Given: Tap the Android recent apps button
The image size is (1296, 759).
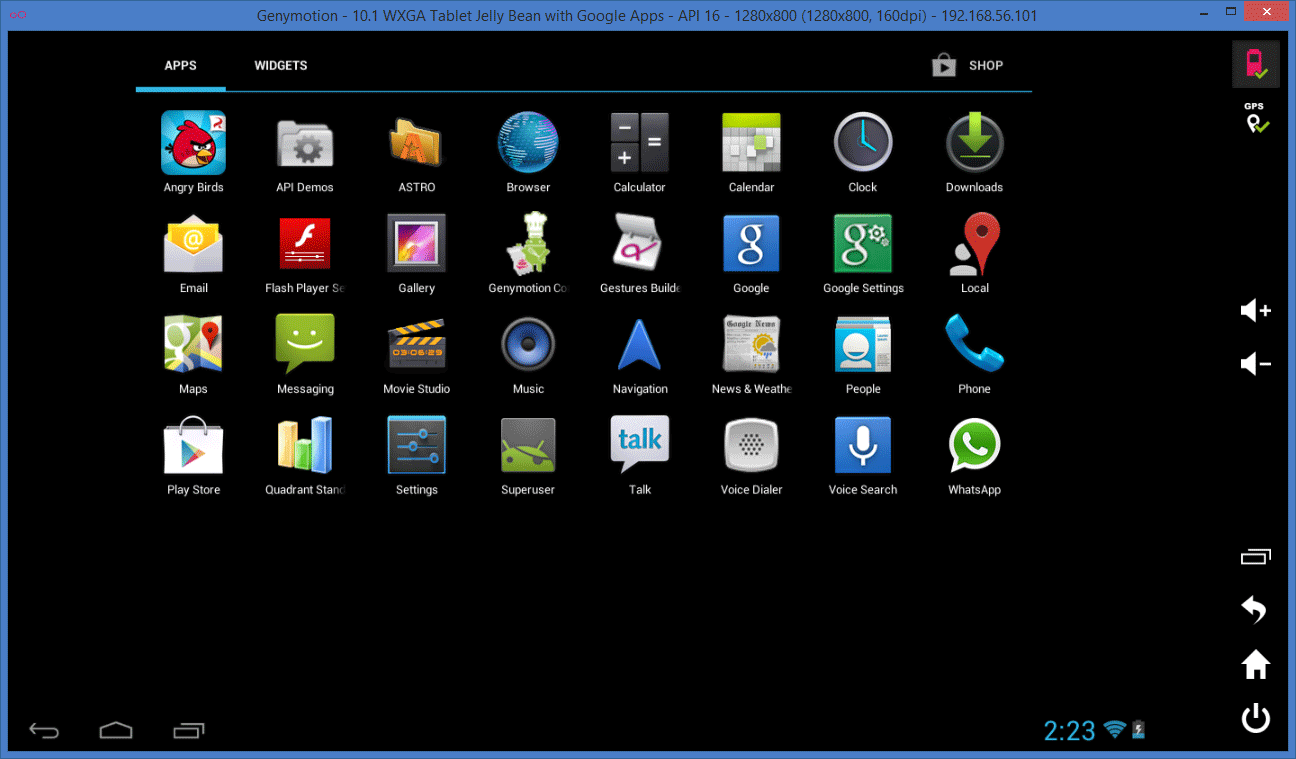Looking at the screenshot, I should coord(189,730).
